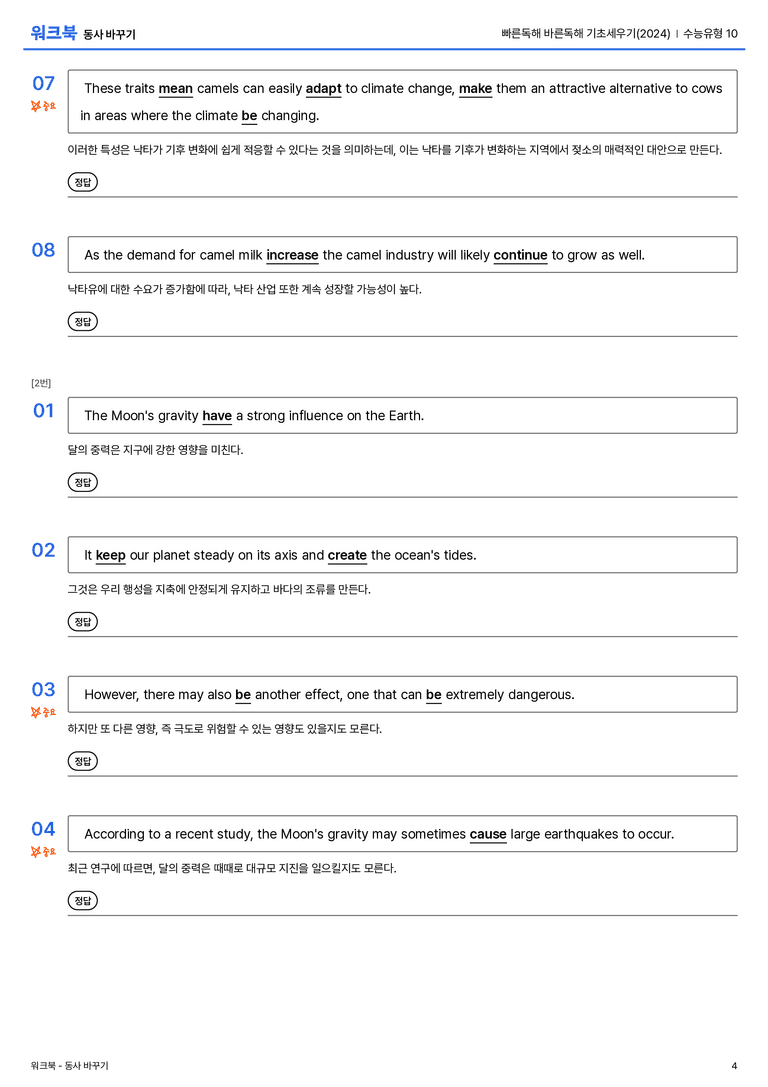Image resolution: width=768 pixels, height=1087 pixels.
Task: Click the 워크북 logo in the header
Action: pos(53,33)
